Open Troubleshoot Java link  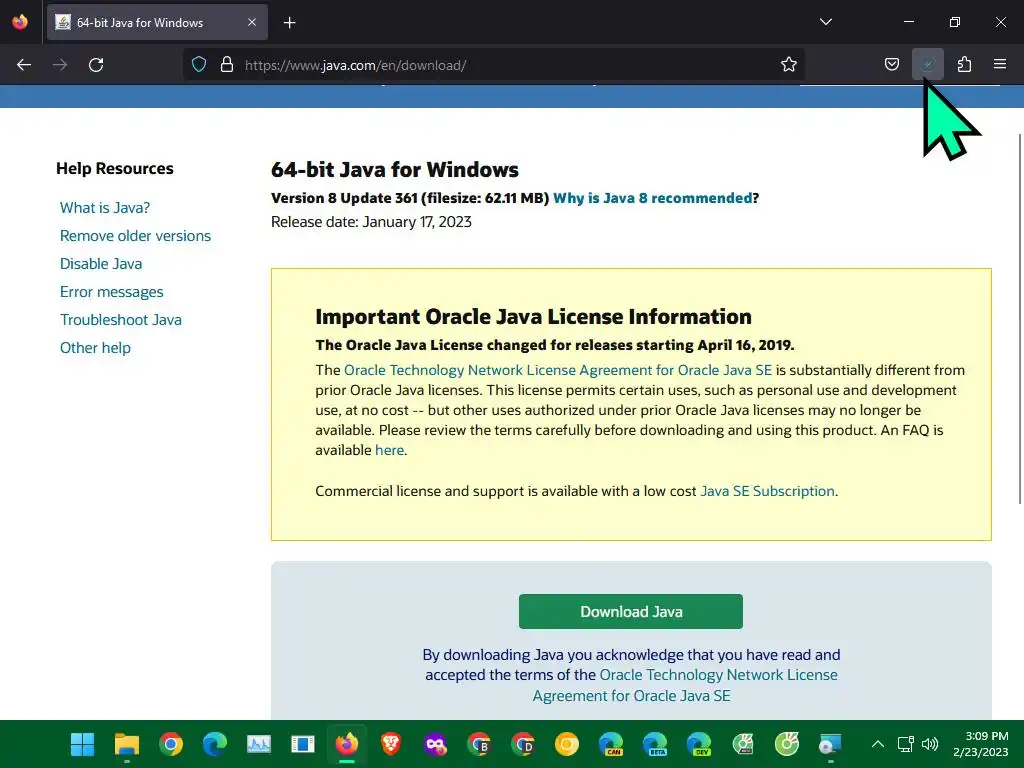121,320
